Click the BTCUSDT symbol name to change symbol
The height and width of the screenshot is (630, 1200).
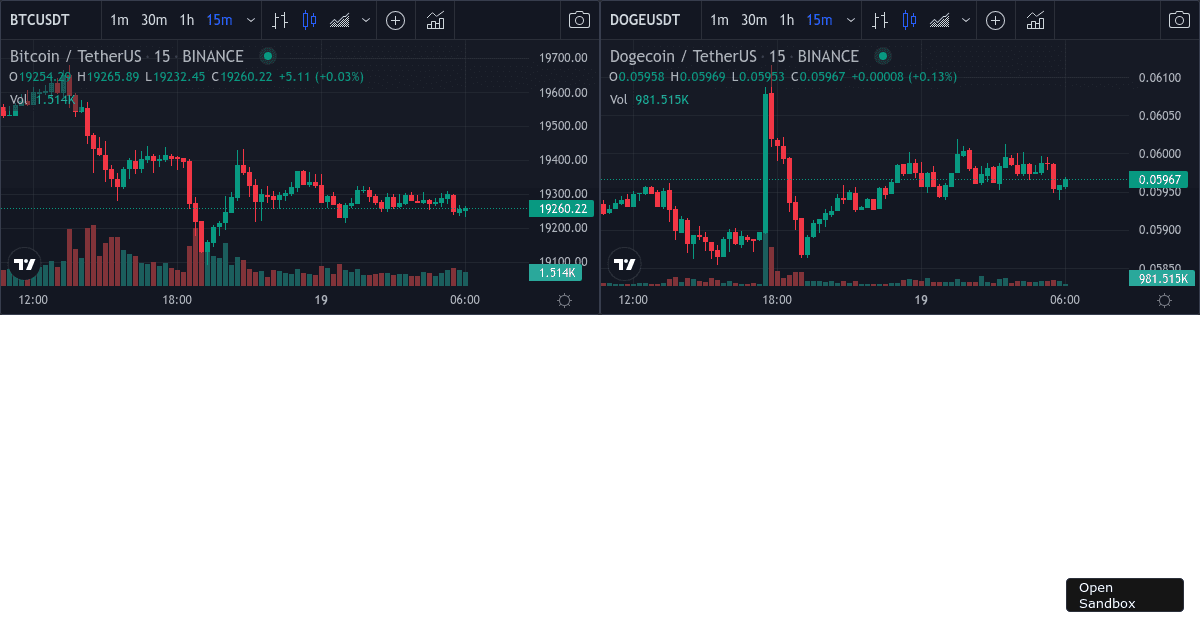click(40, 20)
